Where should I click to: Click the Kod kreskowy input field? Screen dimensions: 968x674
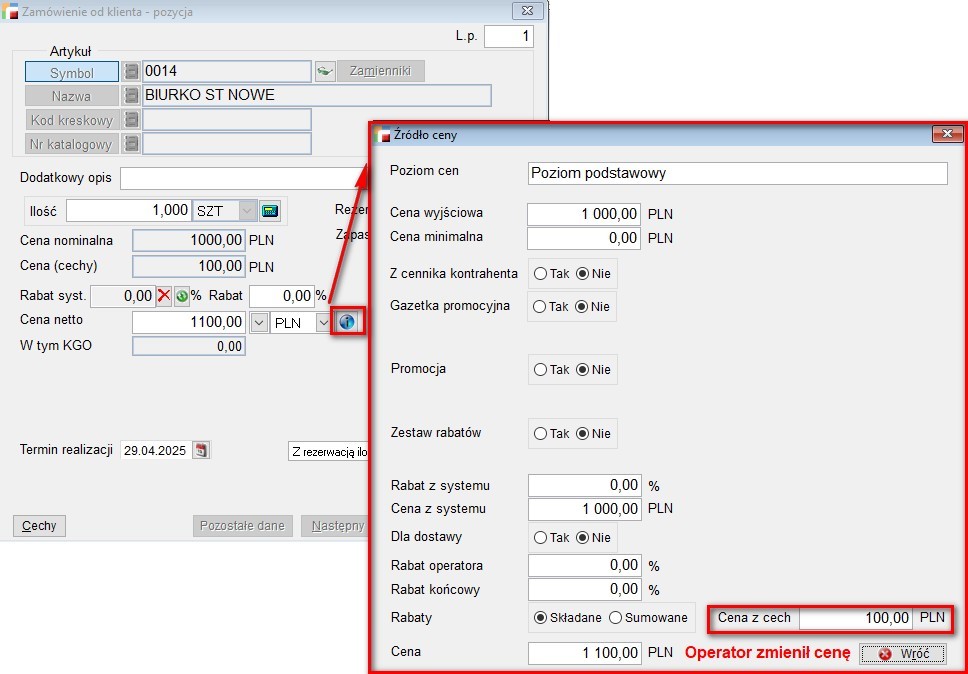pos(227,120)
